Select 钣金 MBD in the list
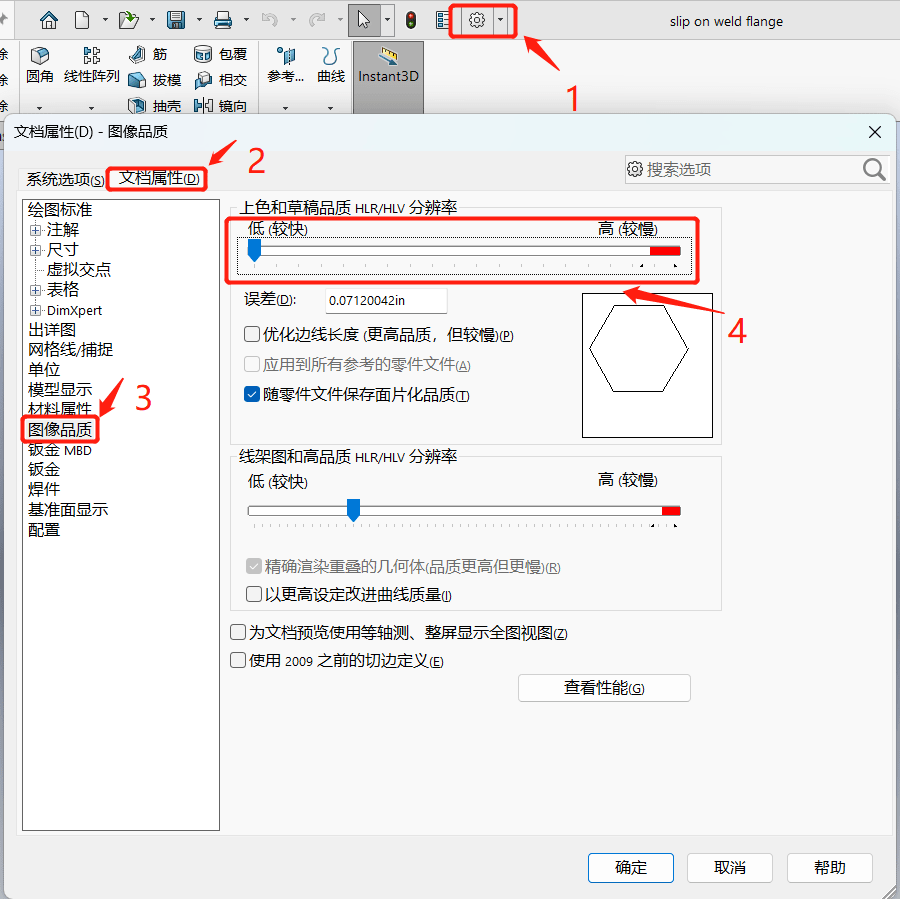This screenshot has height=899, width=900. (x=60, y=450)
